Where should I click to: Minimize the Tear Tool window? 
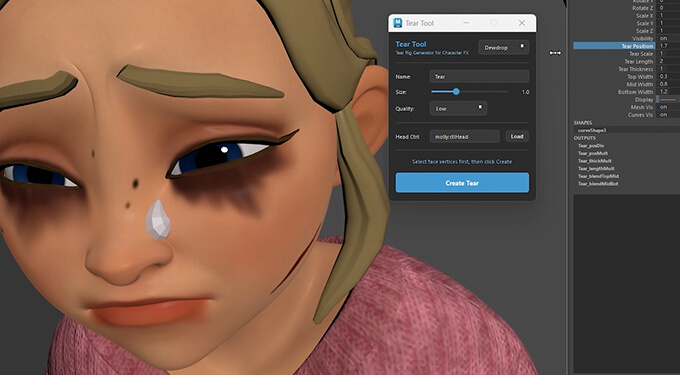click(466, 23)
